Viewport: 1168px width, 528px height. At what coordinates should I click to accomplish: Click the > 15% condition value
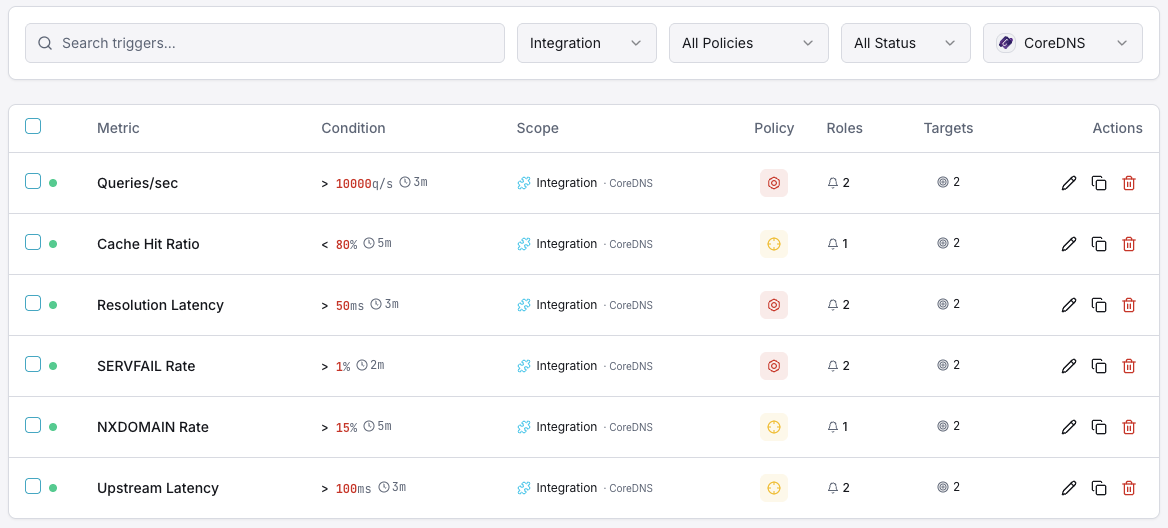[x=339, y=427]
